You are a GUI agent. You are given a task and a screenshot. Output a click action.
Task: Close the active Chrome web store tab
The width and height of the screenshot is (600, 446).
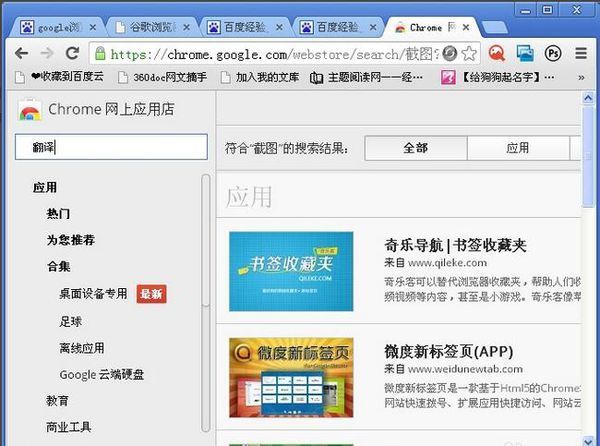[x=466, y=28]
